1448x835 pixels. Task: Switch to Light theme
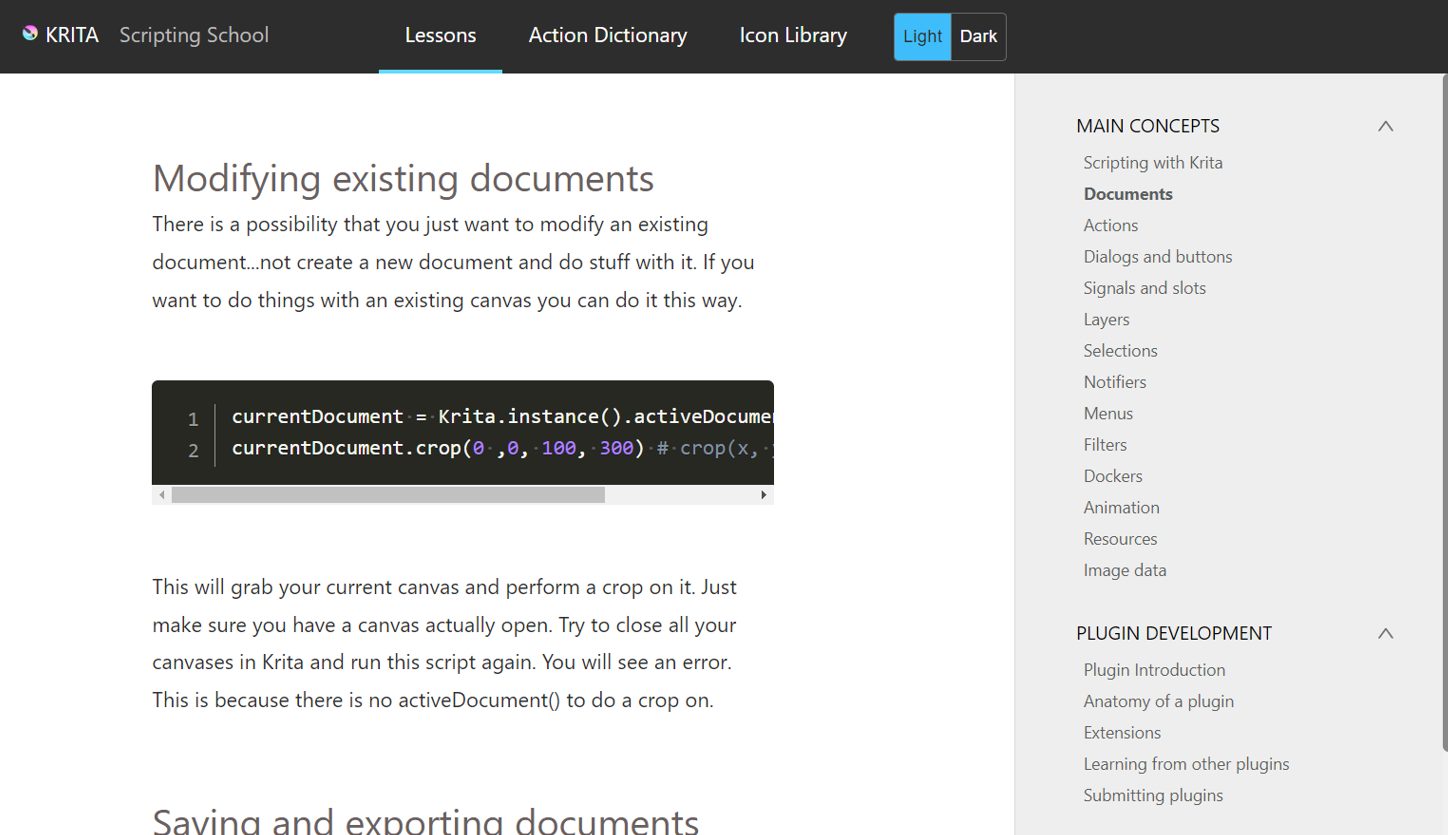click(x=921, y=36)
